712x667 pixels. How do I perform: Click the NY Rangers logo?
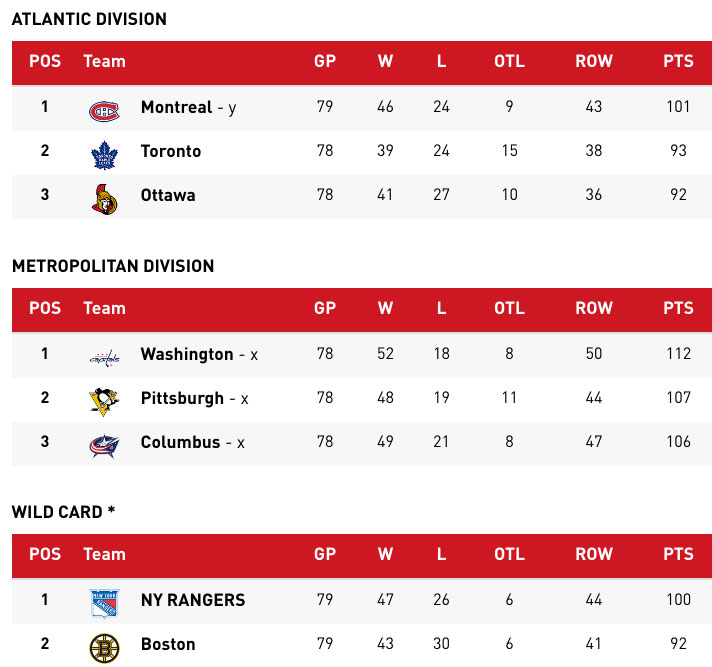[104, 602]
